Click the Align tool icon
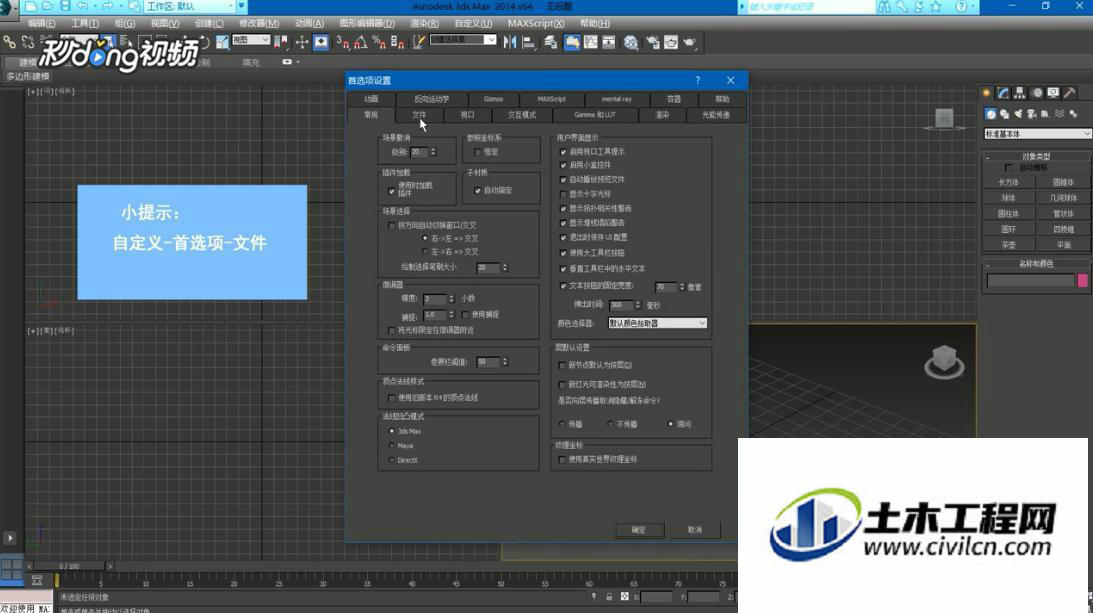Image resolution: width=1093 pixels, height=613 pixels. point(529,43)
